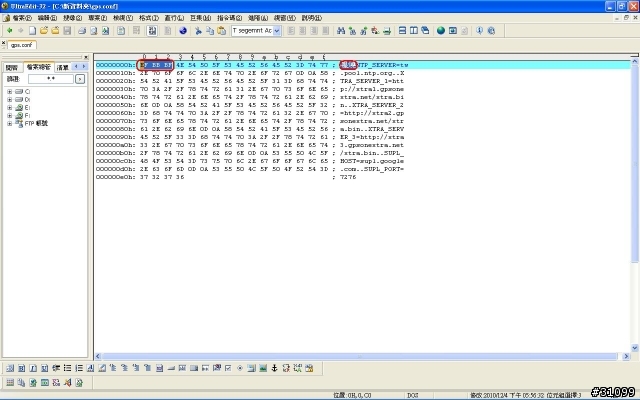The width and height of the screenshot is (640, 400).
Task: Click the info help icon
Action: click(480, 31)
